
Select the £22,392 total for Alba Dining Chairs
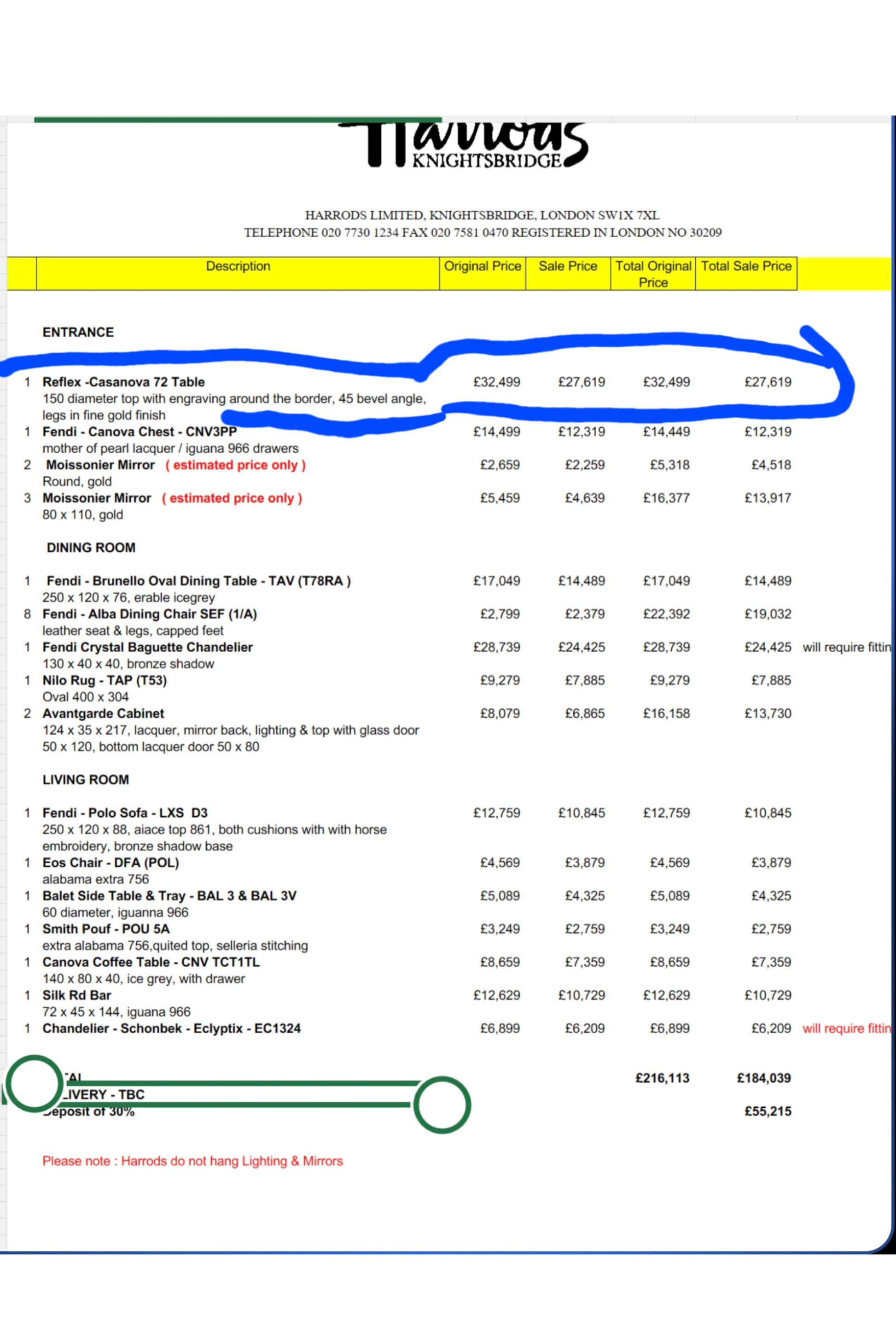[x=666, y=614]
